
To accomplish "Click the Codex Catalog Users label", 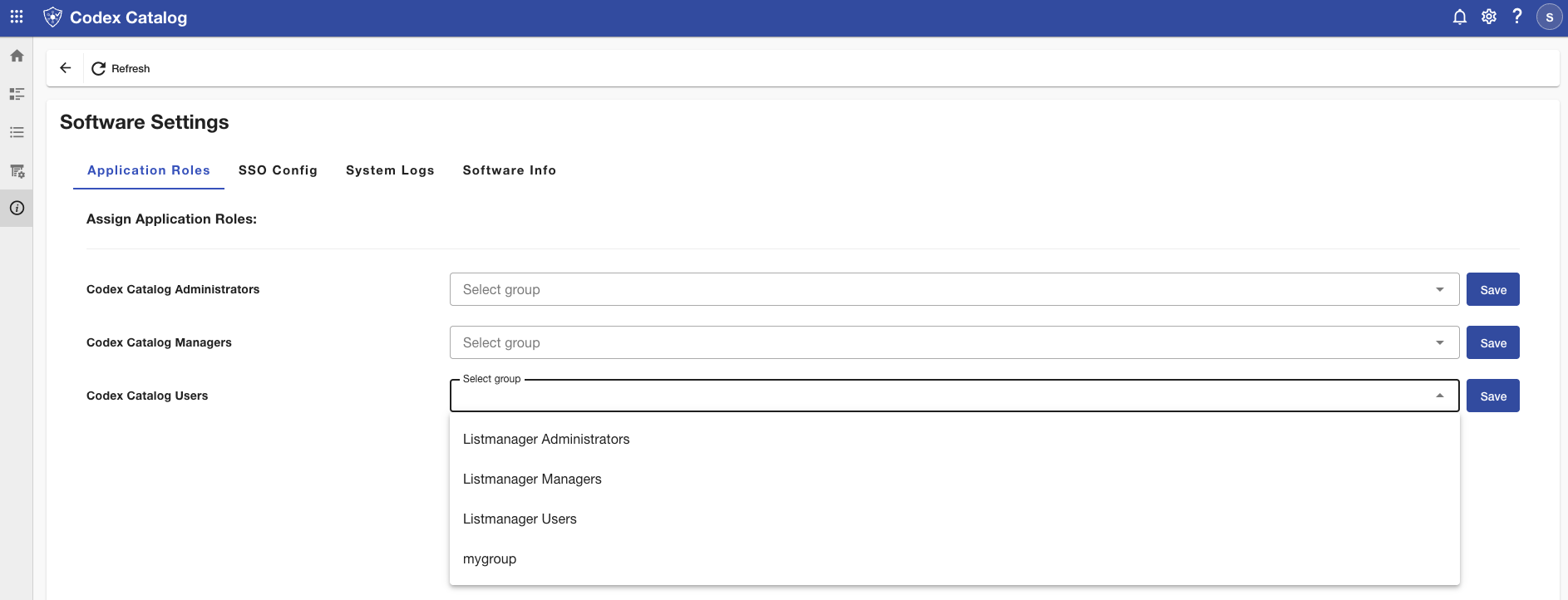I will tap(147, 396).
